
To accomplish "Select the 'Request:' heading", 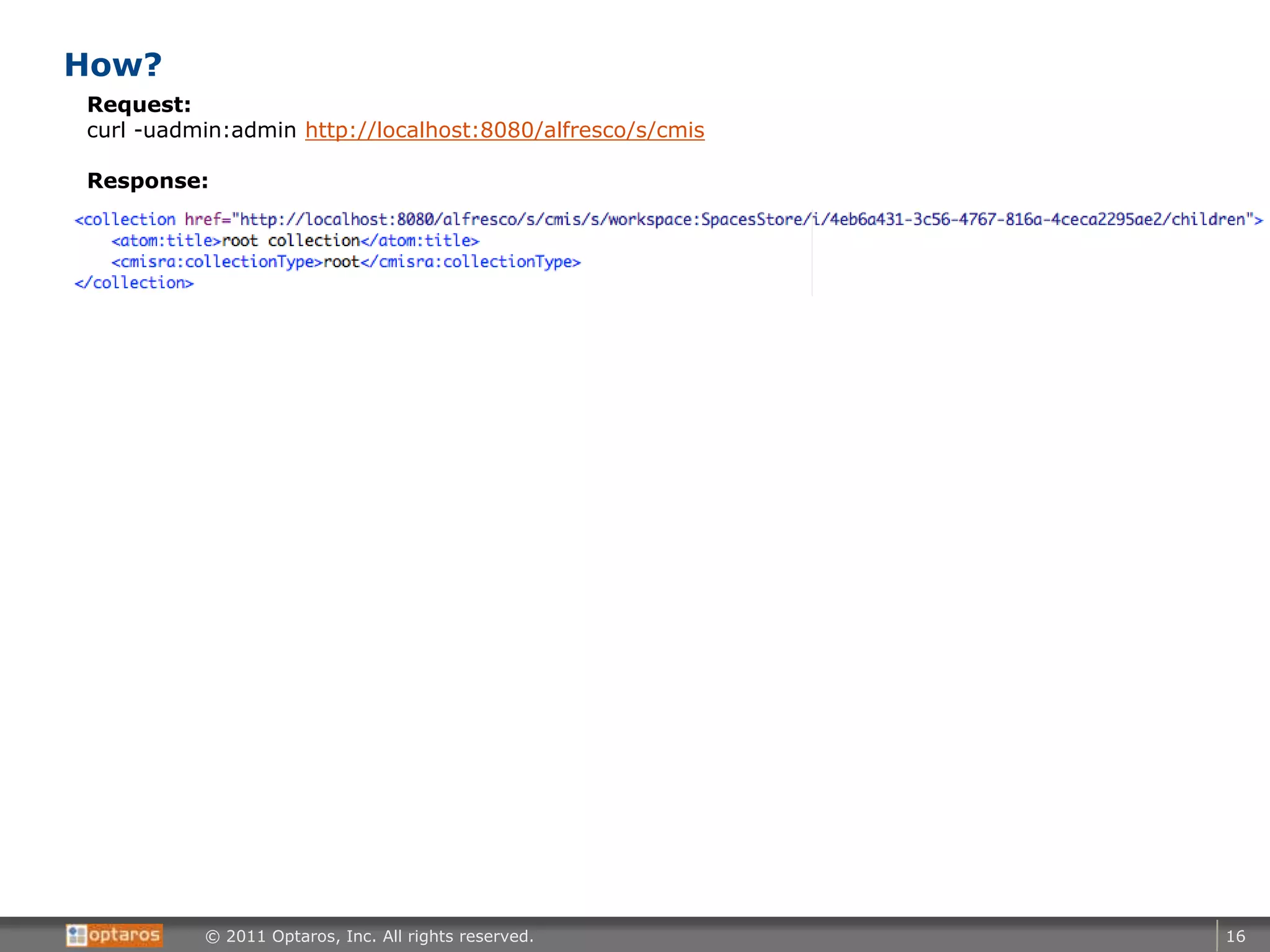I will 139,104.
